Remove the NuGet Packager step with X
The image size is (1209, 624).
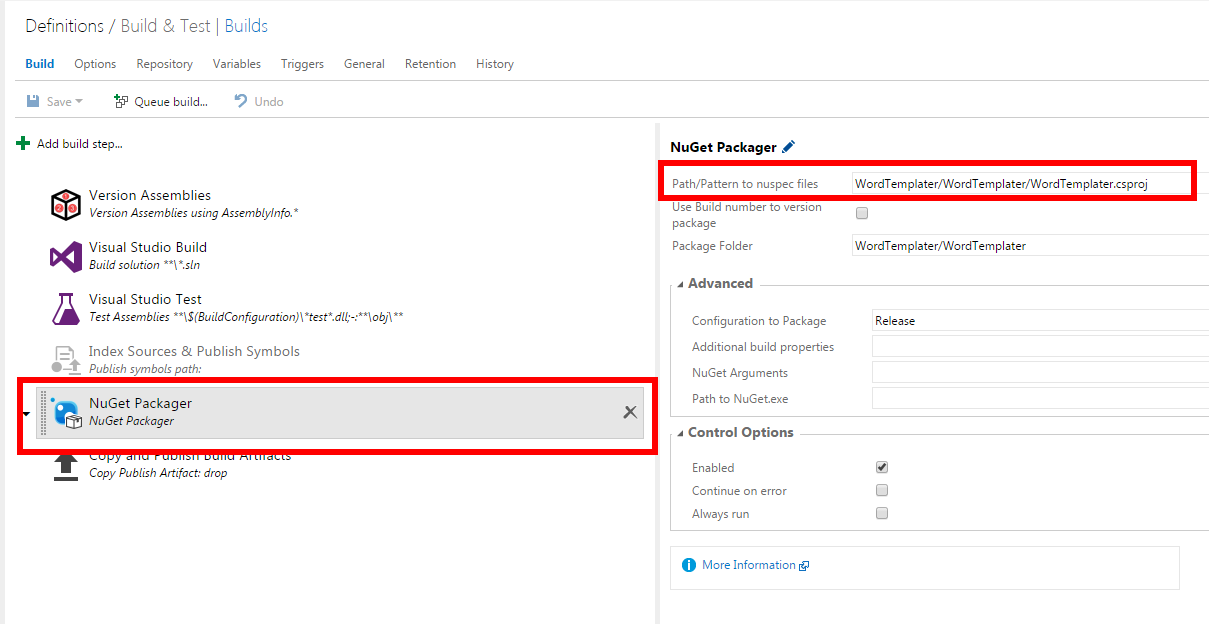[630, 412]
